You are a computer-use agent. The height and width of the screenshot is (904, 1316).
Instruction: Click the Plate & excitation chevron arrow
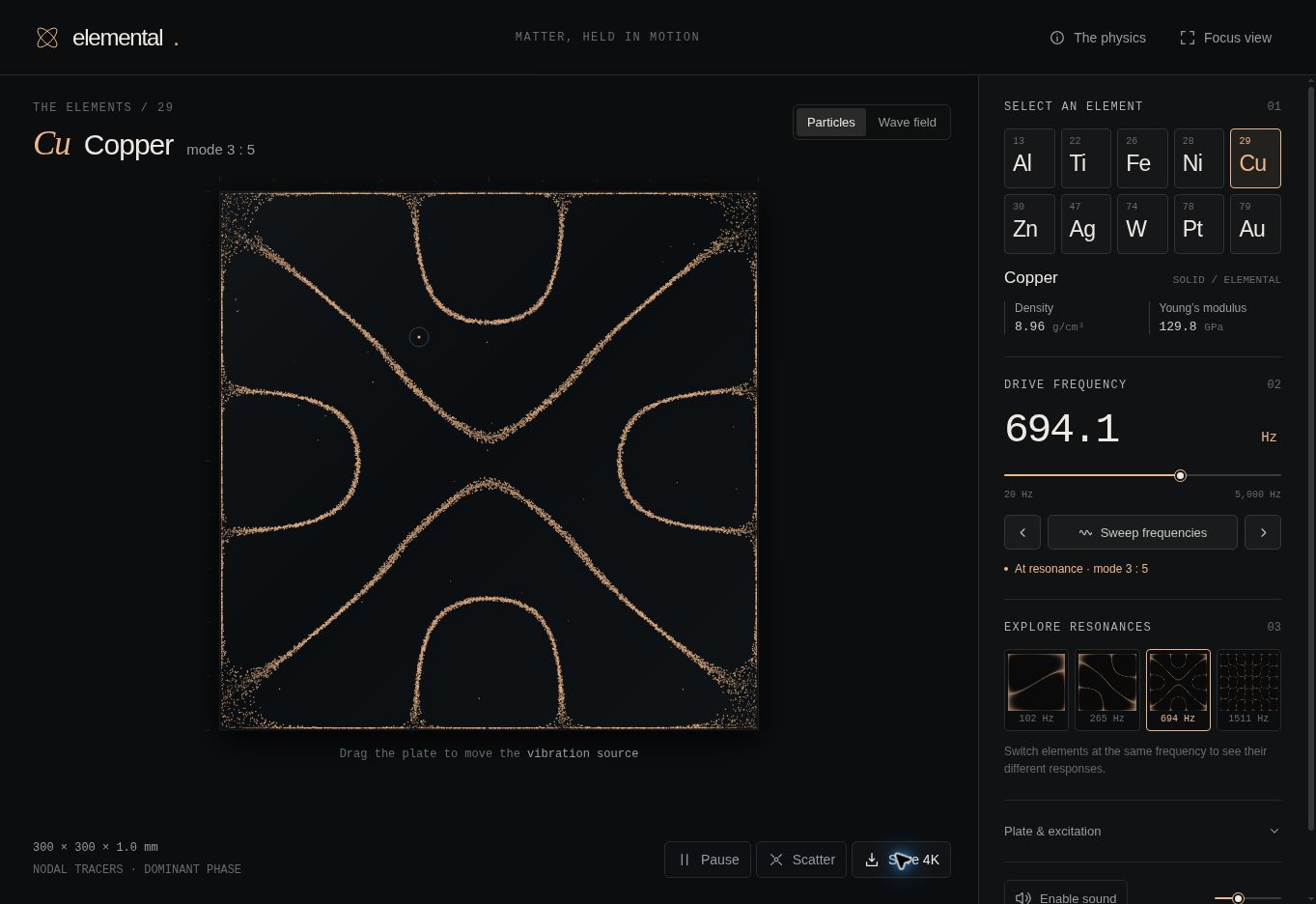pos(1274,832)
